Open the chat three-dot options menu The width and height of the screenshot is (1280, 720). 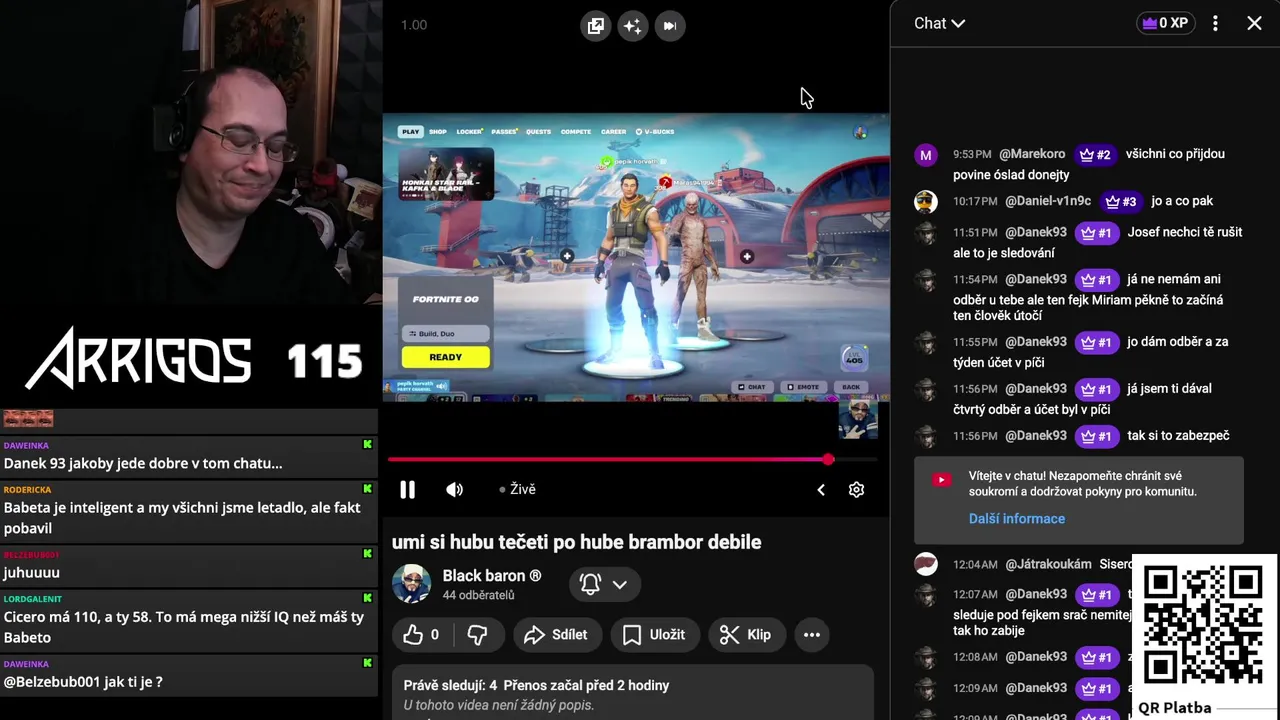(x=1215, y=23)
